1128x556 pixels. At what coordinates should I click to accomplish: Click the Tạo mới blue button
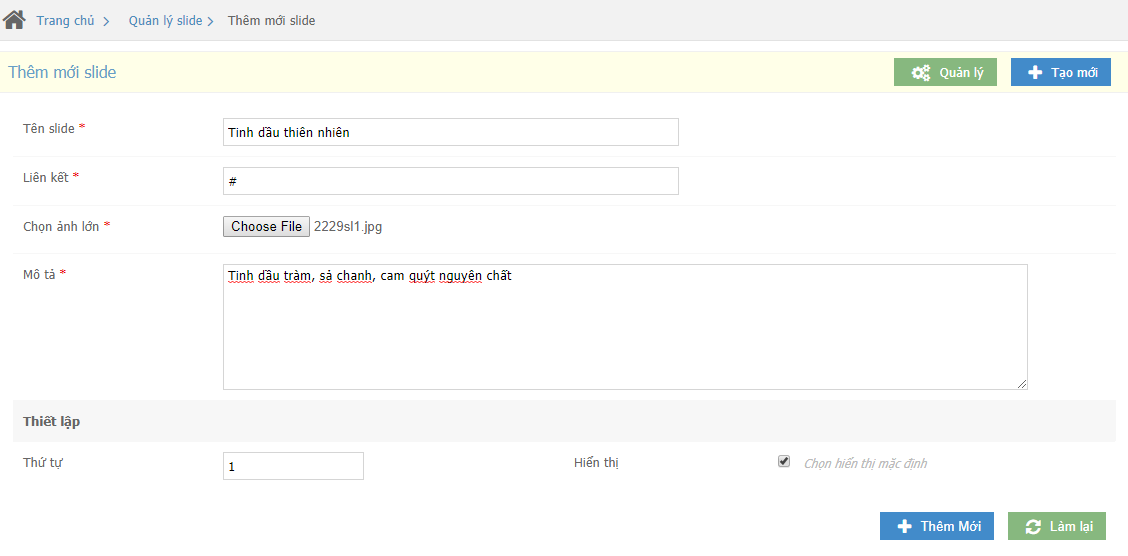[1060, 73]
